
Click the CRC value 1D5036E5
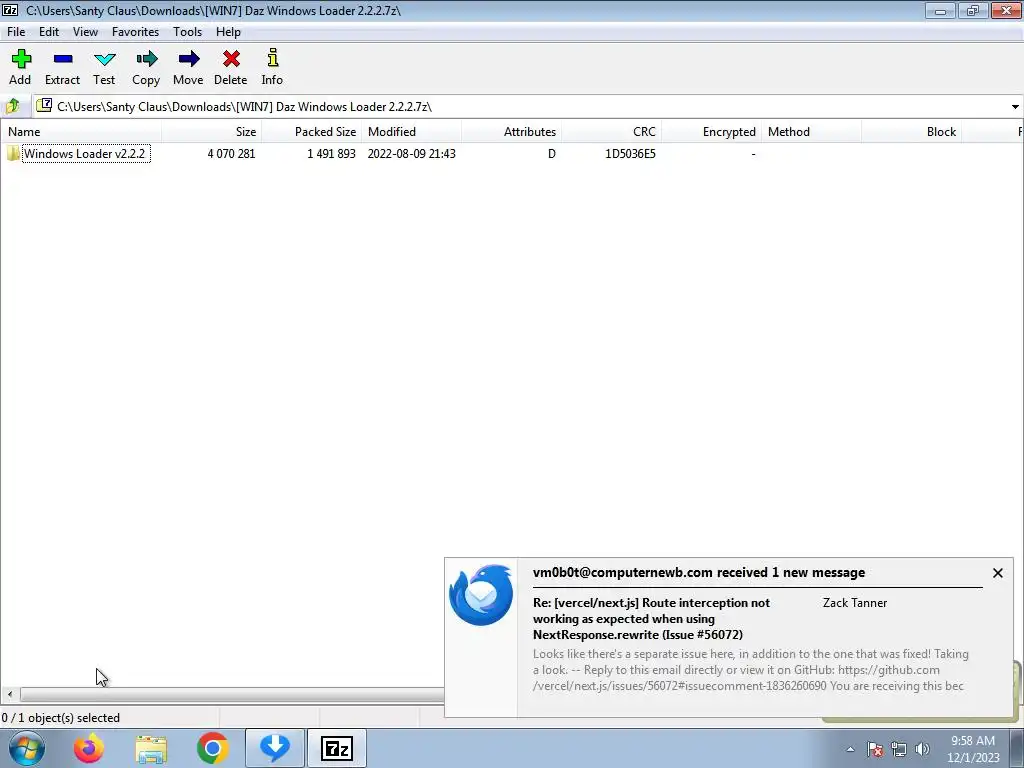(630, 153)
